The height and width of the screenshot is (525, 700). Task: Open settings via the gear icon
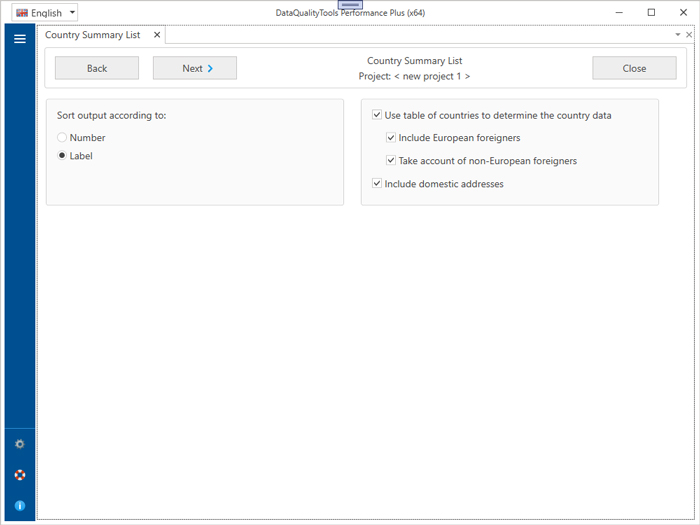point(19,443)
